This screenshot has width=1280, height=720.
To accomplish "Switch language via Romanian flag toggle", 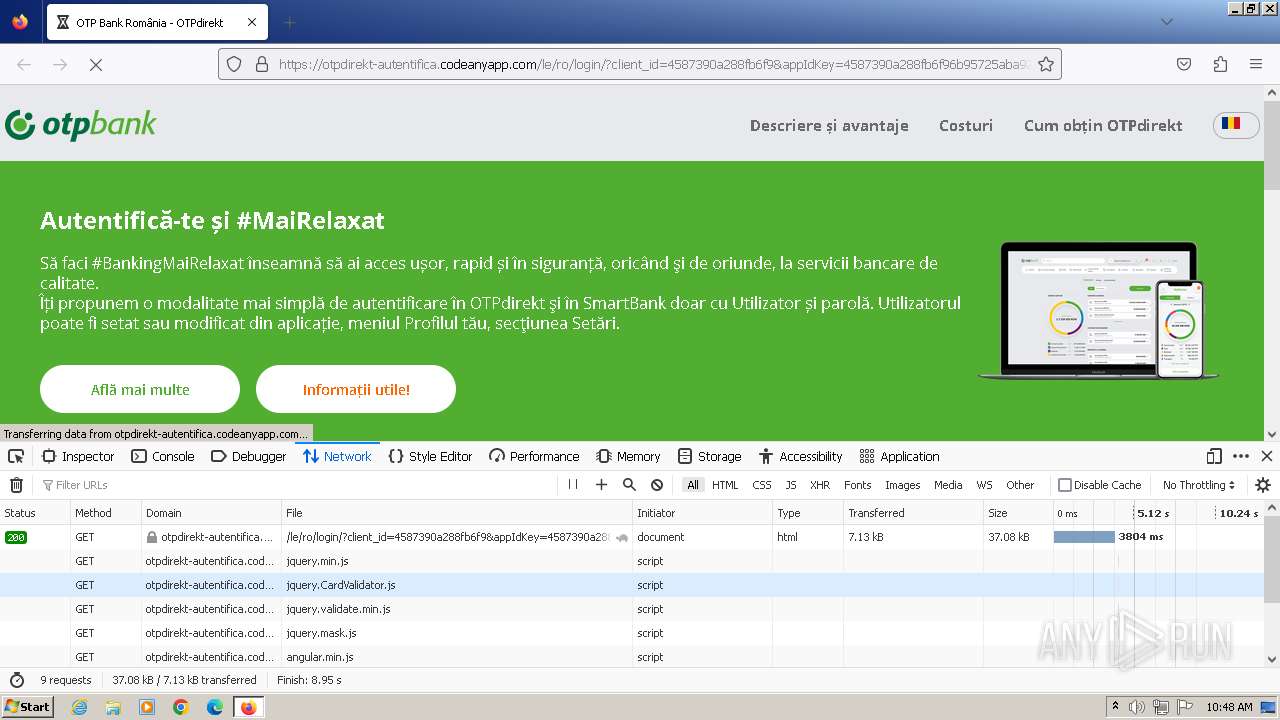I will pyautogui.click(x=1236, y=125).
